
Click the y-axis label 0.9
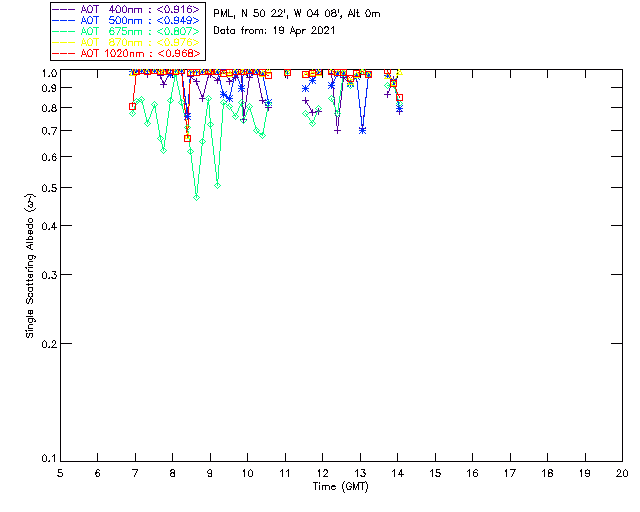pos(49,88)
